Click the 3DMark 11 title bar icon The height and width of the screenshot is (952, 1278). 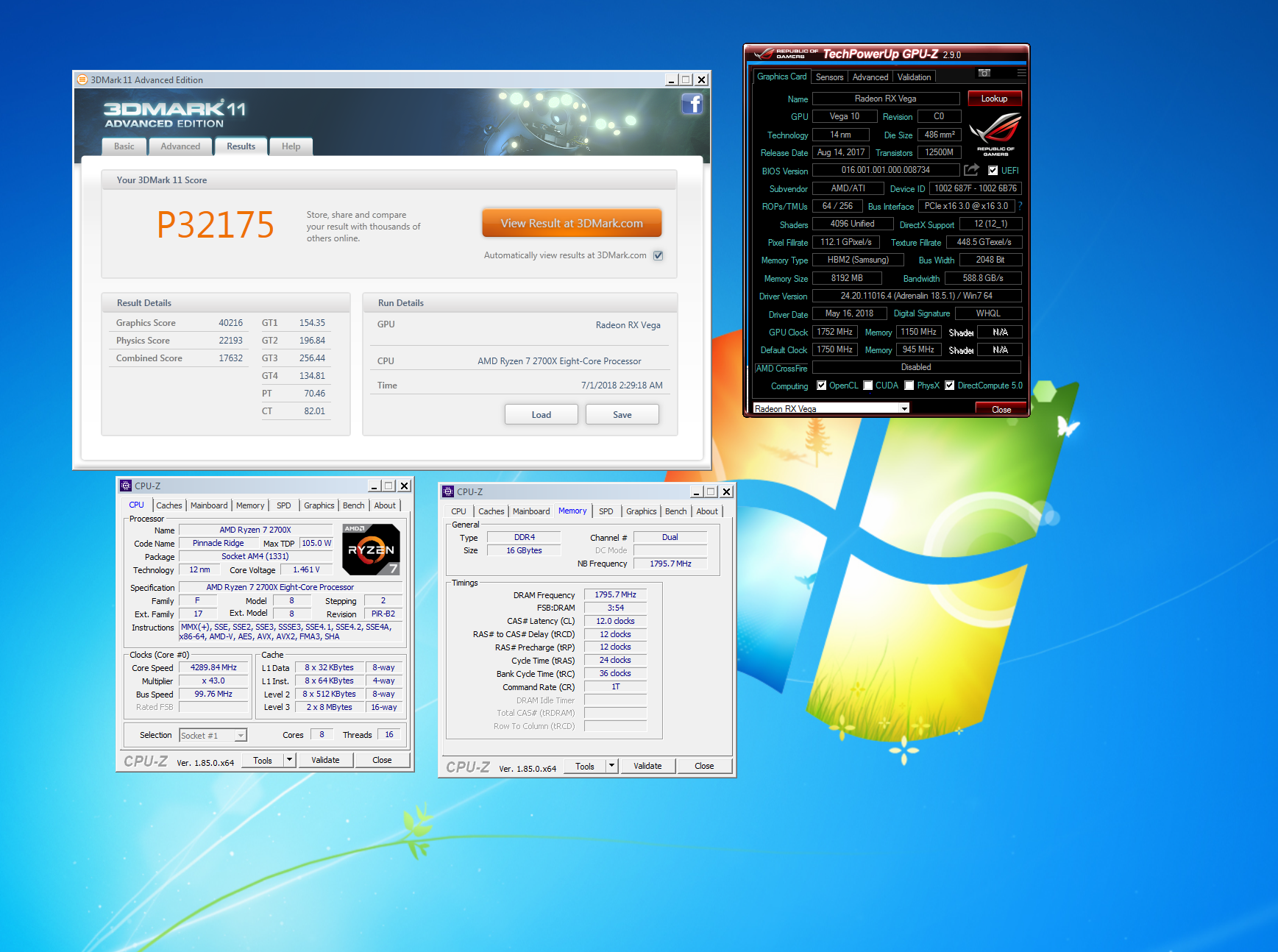[82, 79]
